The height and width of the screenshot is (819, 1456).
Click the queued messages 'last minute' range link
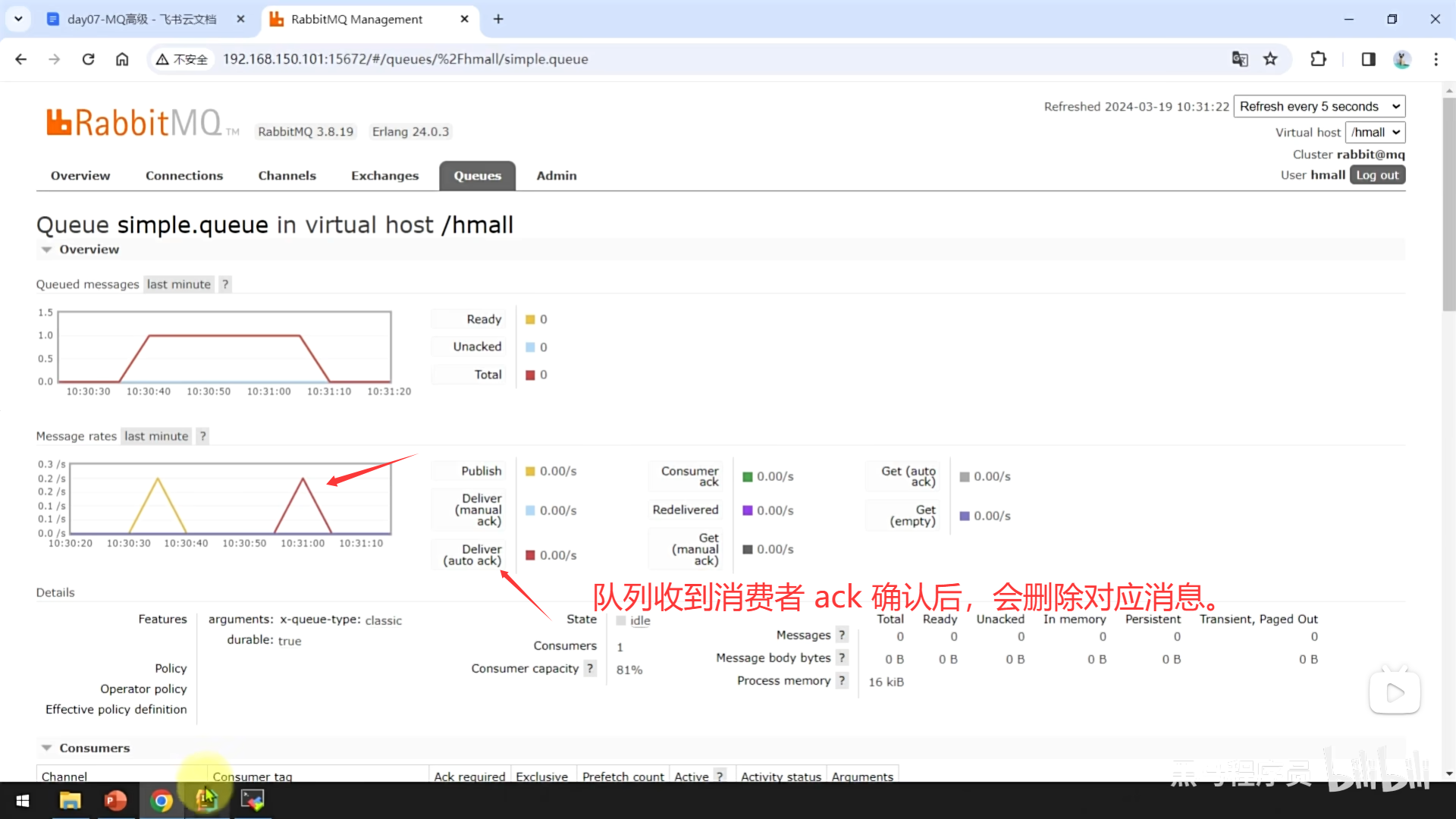pos(179,284)
